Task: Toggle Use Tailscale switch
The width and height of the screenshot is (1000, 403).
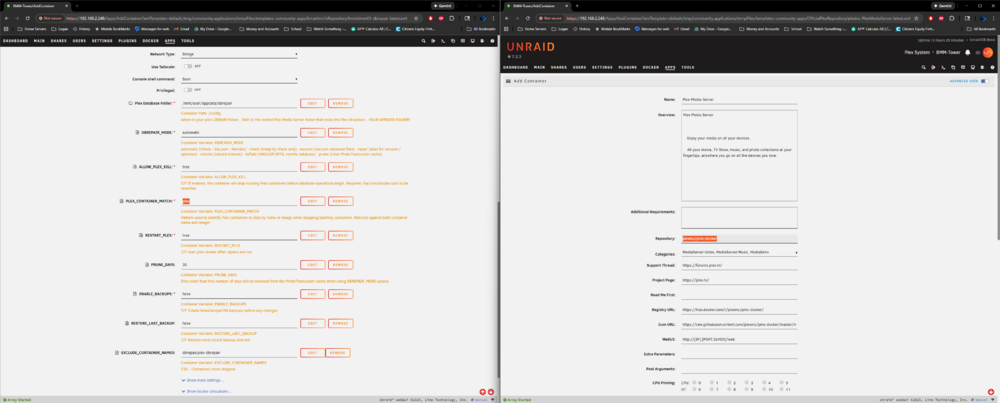Action: click(188, 66)
